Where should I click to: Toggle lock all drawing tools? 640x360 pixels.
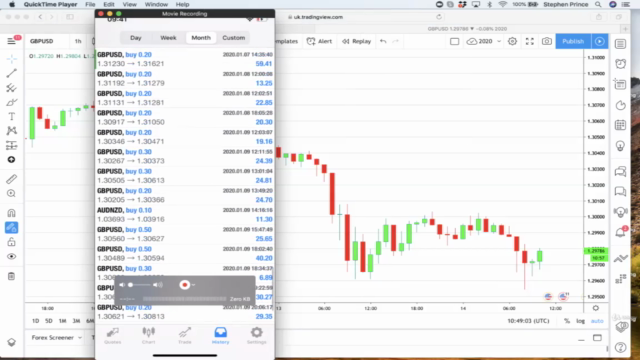(11, 242)
